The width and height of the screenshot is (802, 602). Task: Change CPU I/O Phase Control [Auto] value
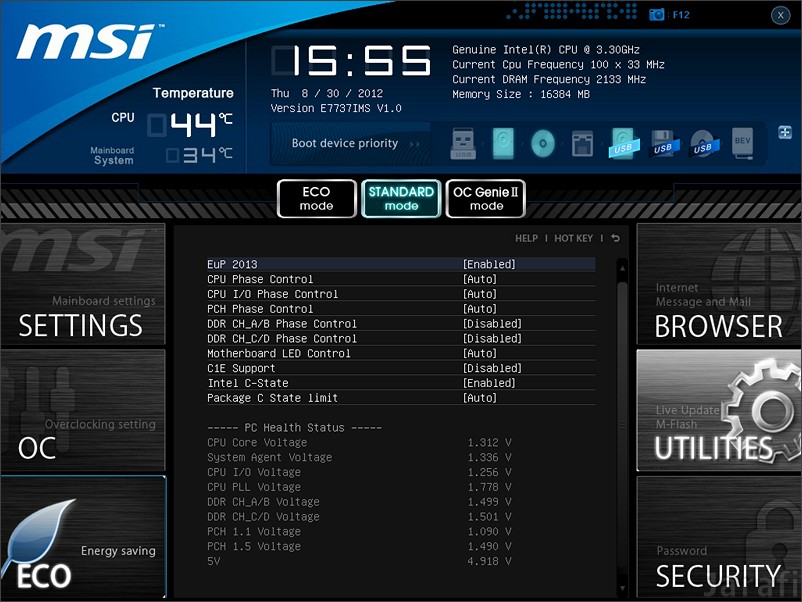pos(480,294)
